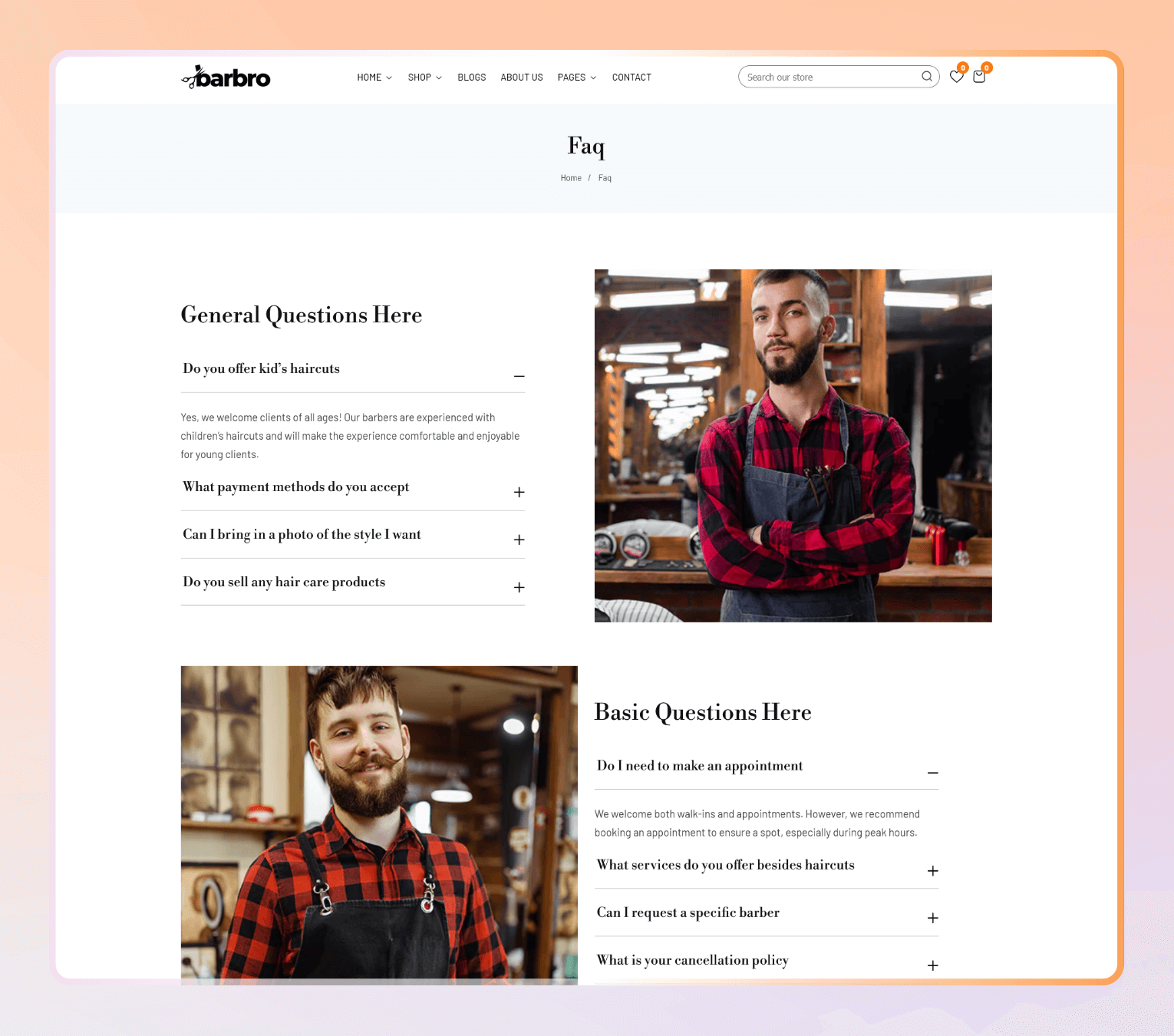1174x1036 pixels.
Task: Click the kid's haircuts answer paragraph
Action: click(351, 436)
